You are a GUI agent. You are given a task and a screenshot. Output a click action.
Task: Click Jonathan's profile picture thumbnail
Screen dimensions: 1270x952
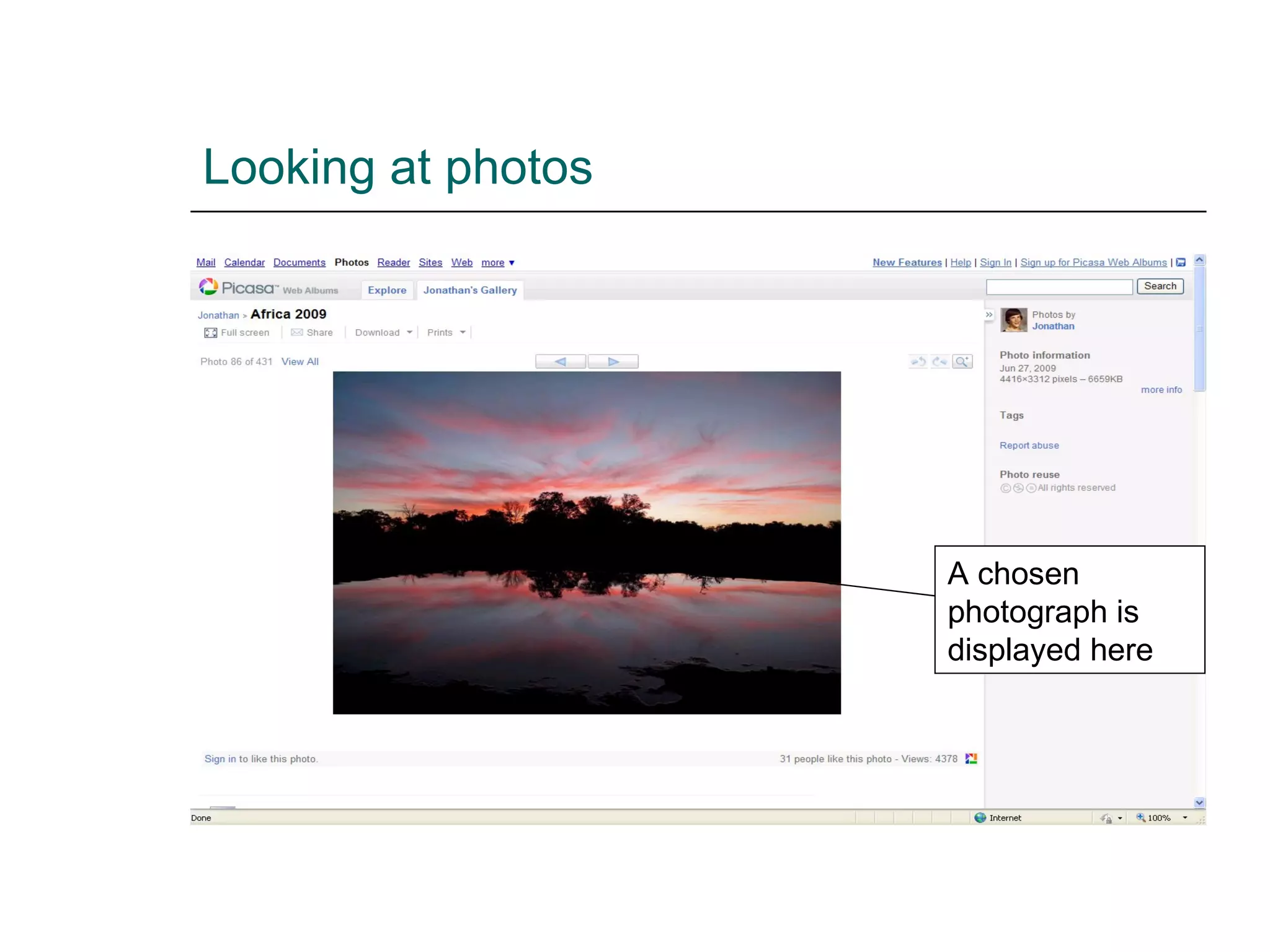coord(1014,320)
